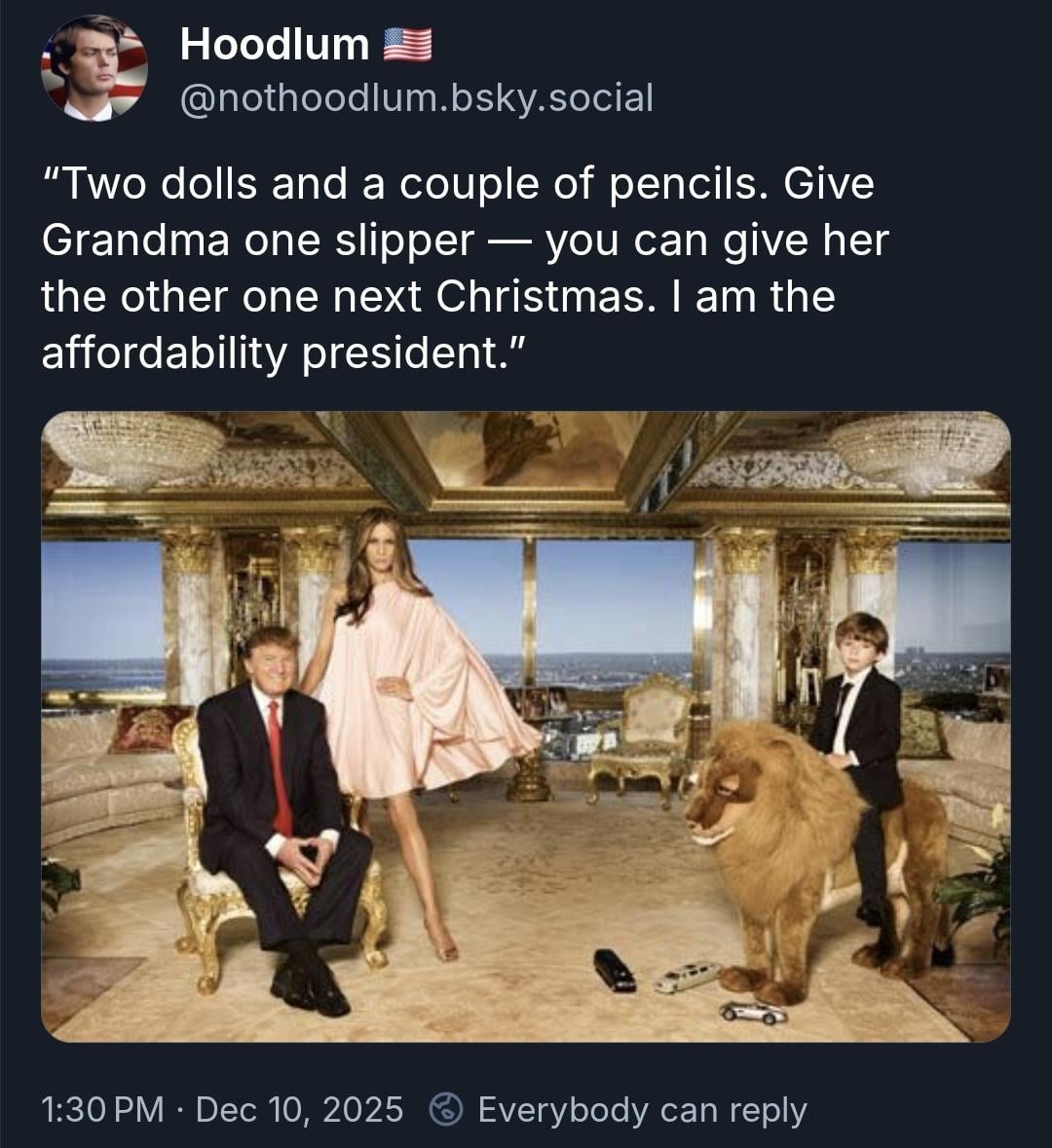The height and width of the screenshot is (1148, 1052).
Task: Click the silver toy car near lion
Action: click(754, 1013)
